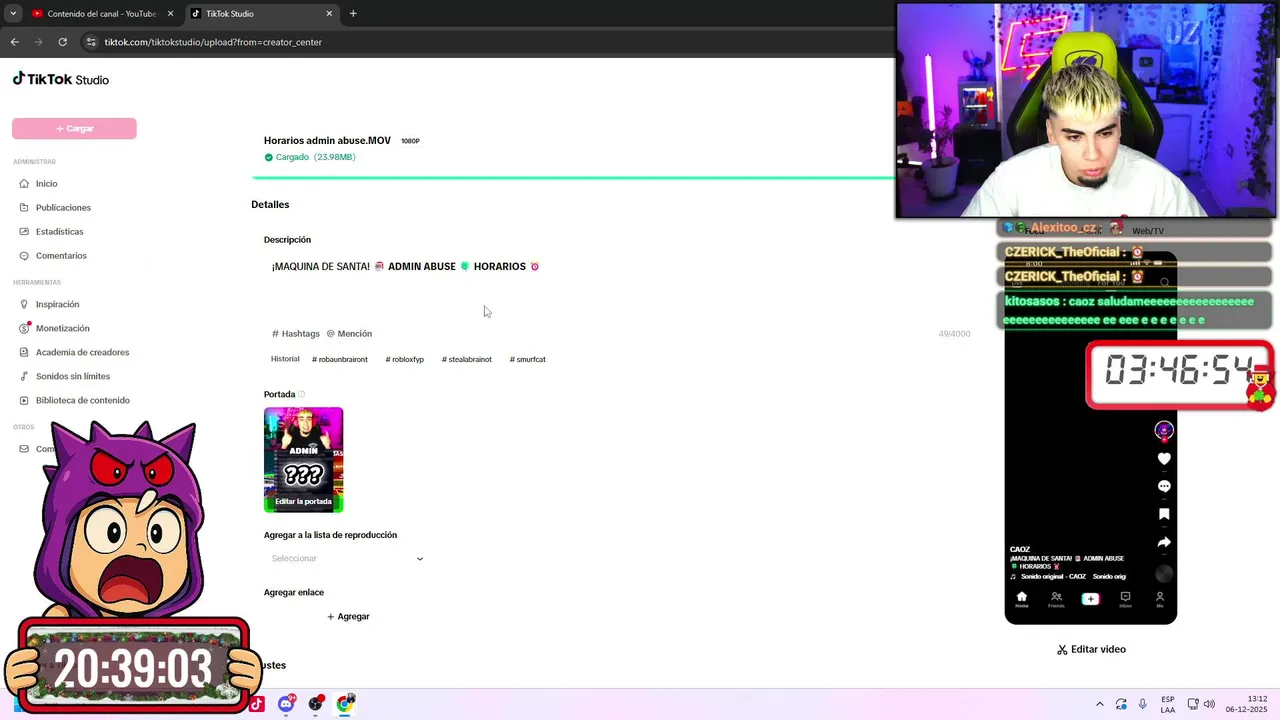Image resolution: width=1280 pixels, height=720 pixels.
Task: Click the Me profile icon in preview
Action: point(1160,599)
